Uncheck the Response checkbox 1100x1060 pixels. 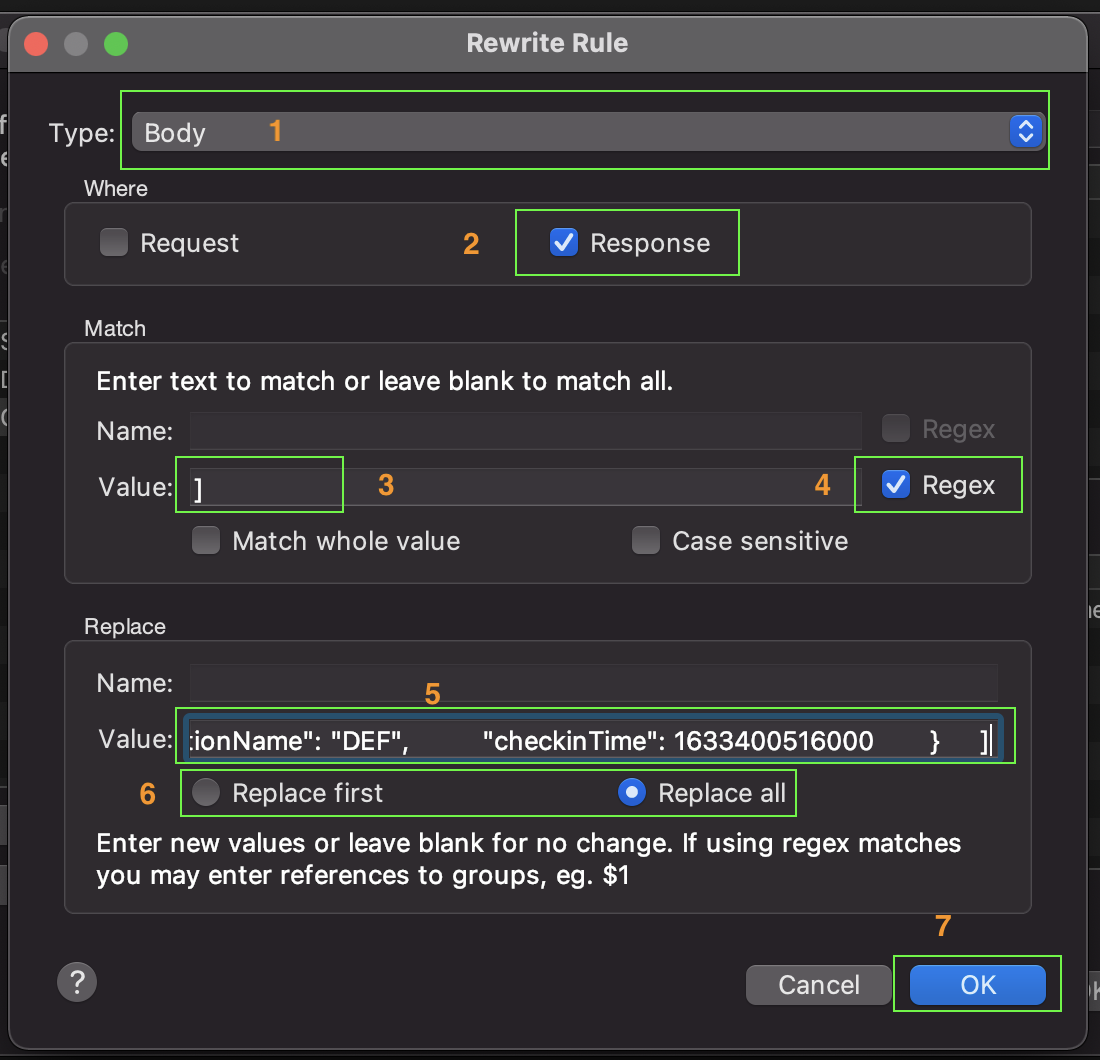tap(563, 243)
